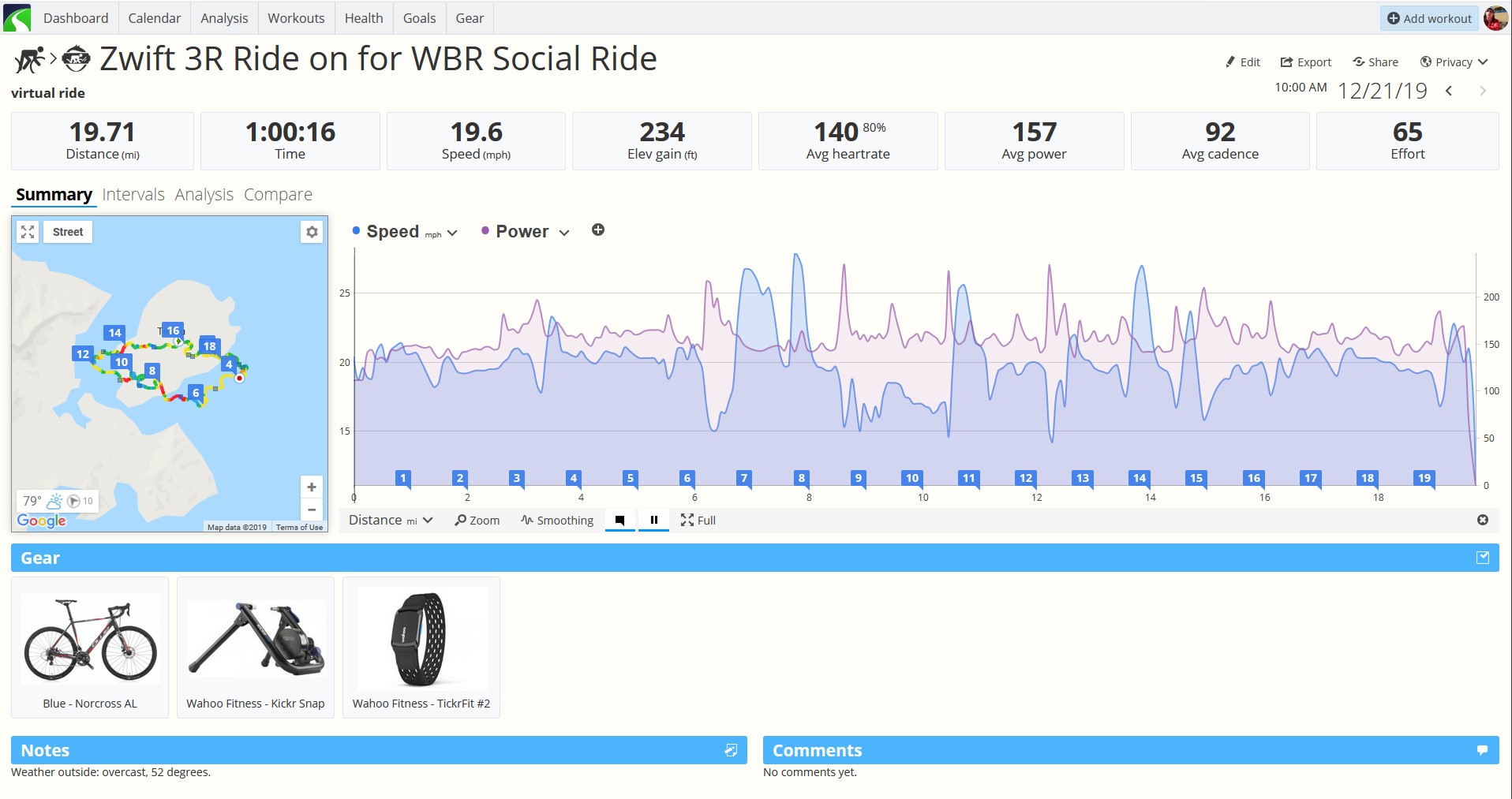Switch to the Intervals tab
1512x799 pixels.
point(133,194)
